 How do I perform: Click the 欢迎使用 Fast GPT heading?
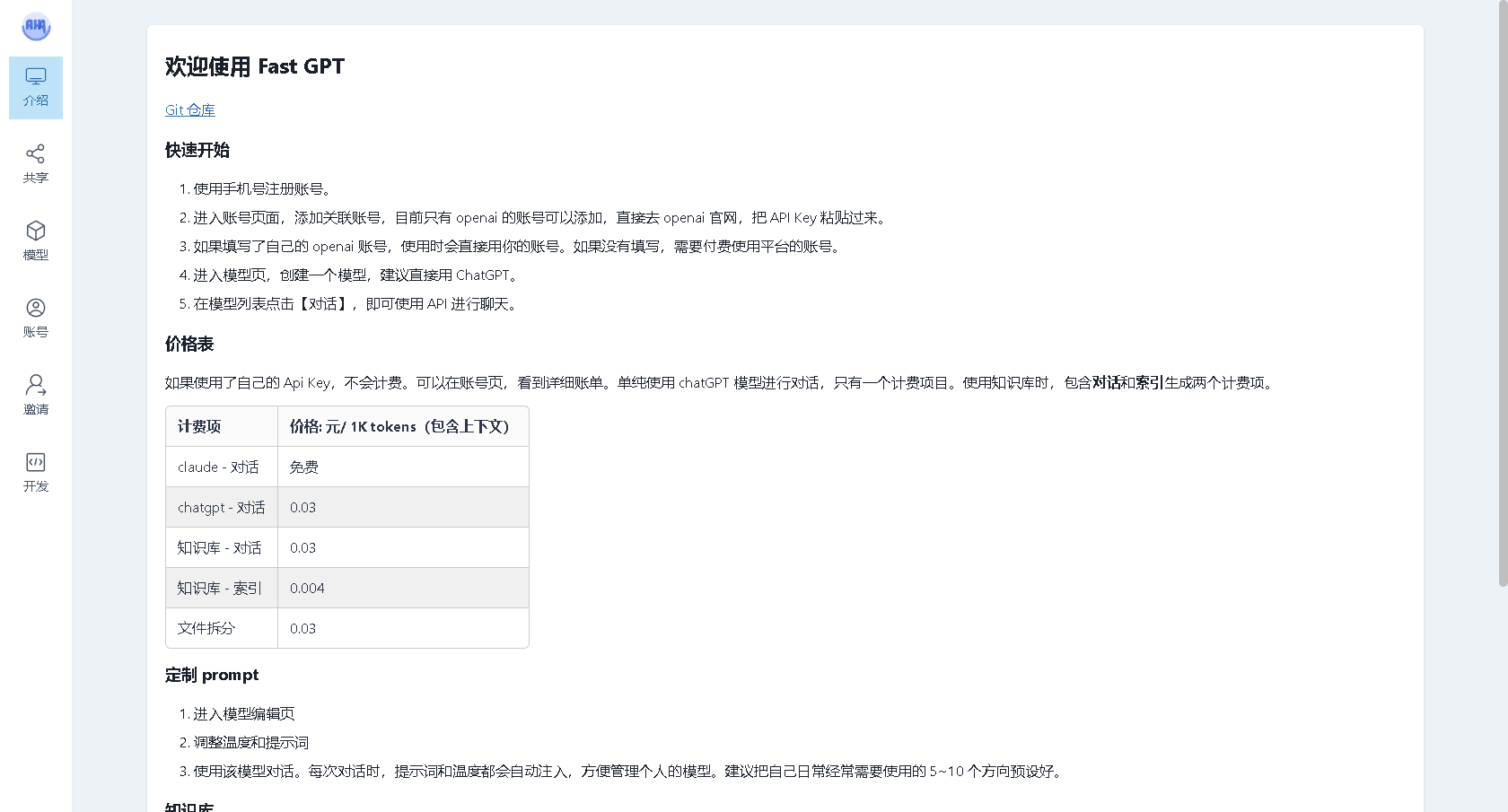(x=254, y=66)
